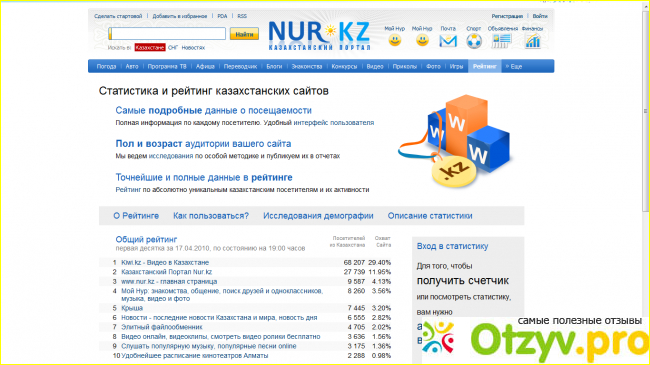Open the Как пользоваться? link
The height and width of the screenshot is (365, 650).
[x=211, y=216]
